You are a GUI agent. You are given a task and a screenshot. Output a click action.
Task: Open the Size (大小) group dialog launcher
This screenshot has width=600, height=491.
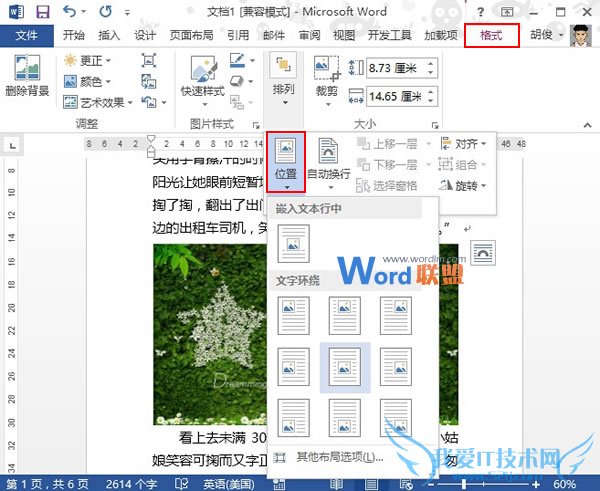point(435,125)
